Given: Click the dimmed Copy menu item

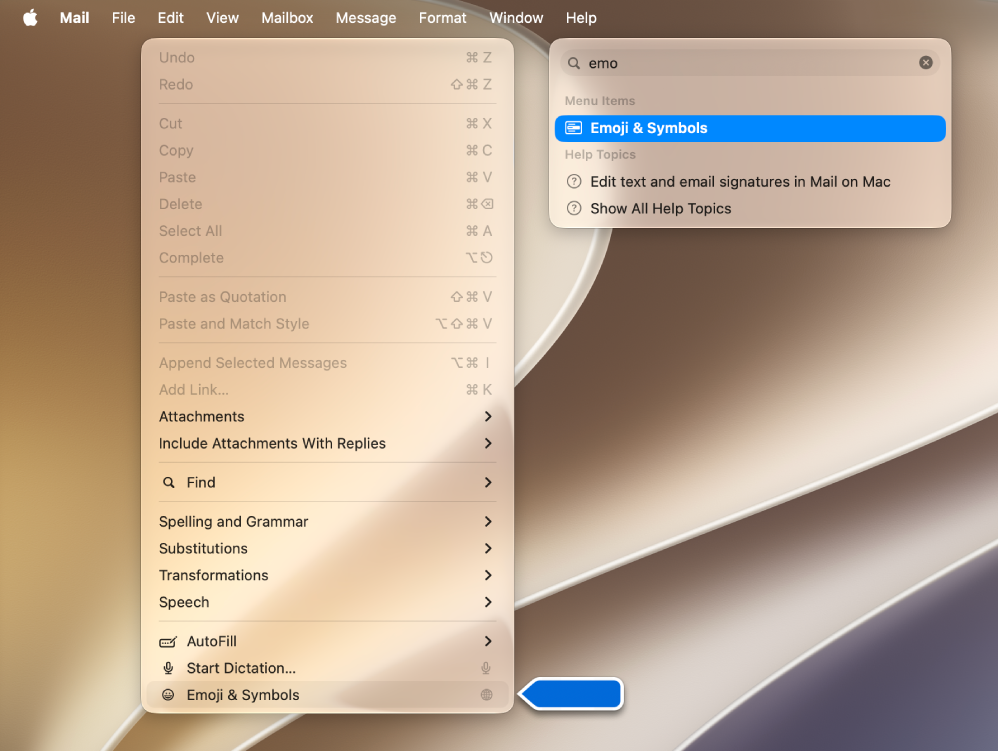Looking at the screenshot, I should pyautogui.click(x=327, y=150).
